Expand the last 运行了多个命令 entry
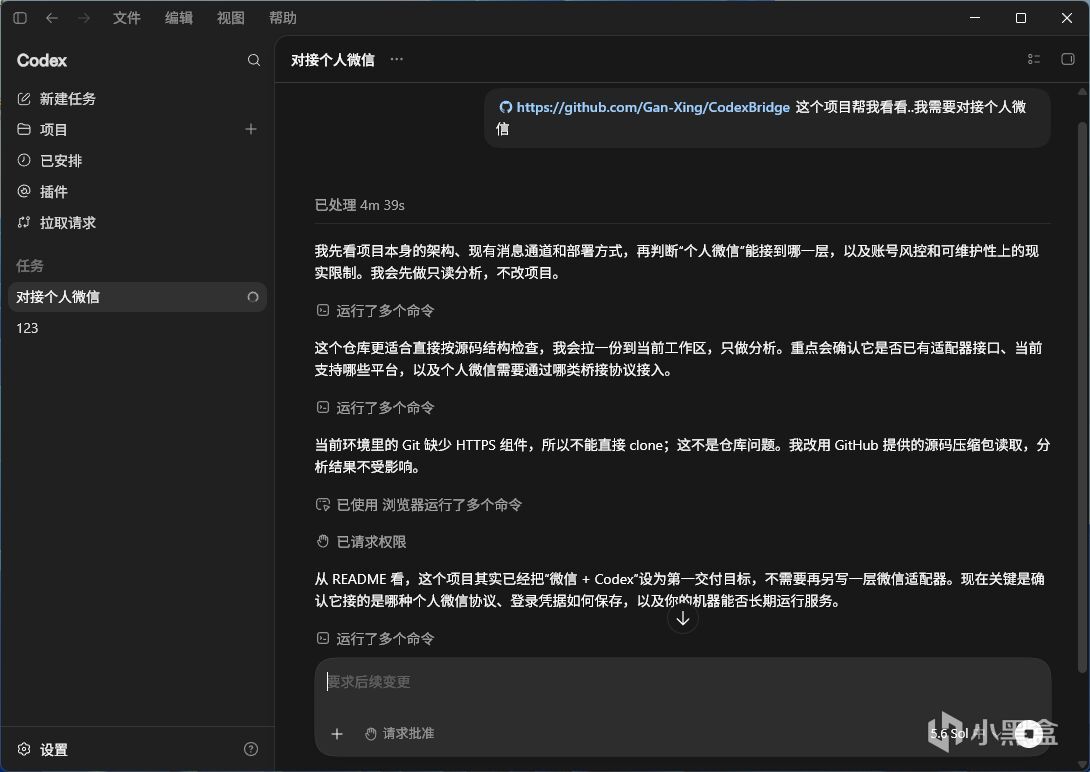 coord(375,639)
